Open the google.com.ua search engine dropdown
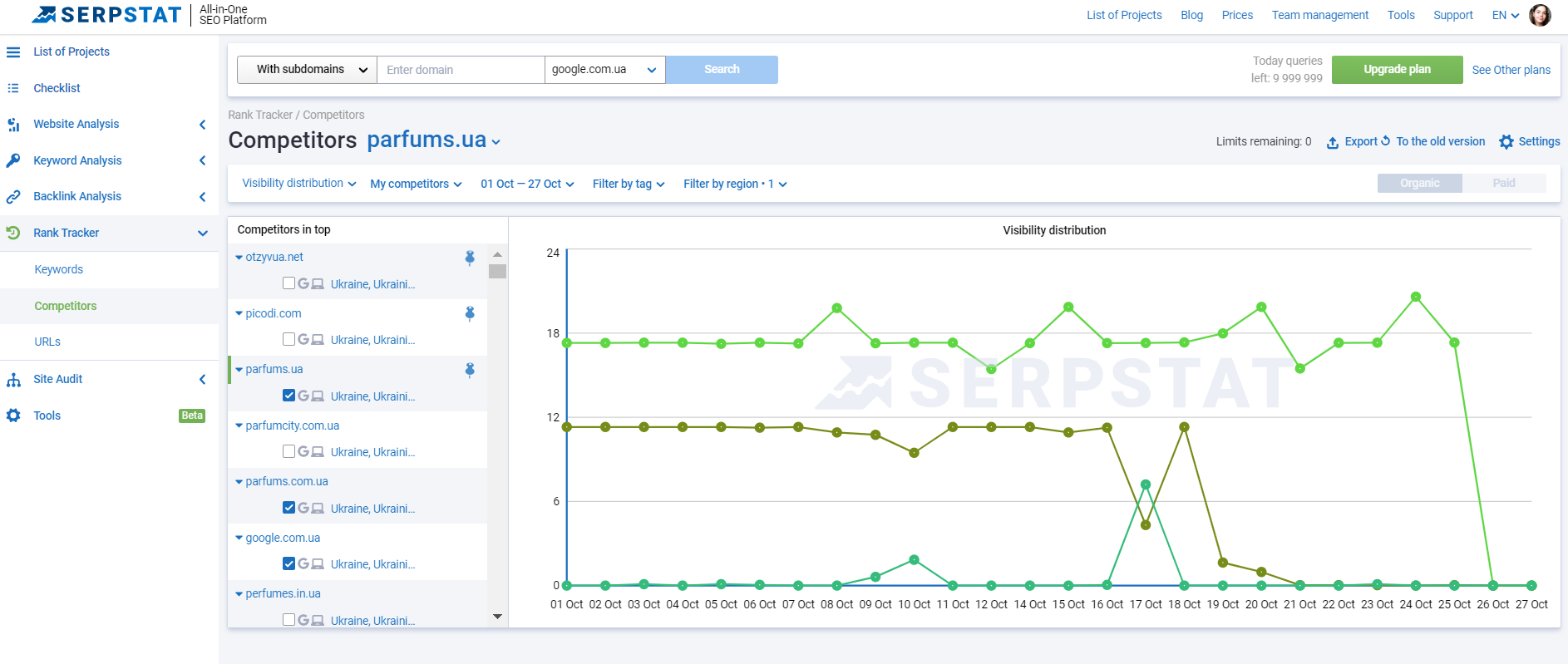This screenshot has width=1568, height=664. click(604, 70)
